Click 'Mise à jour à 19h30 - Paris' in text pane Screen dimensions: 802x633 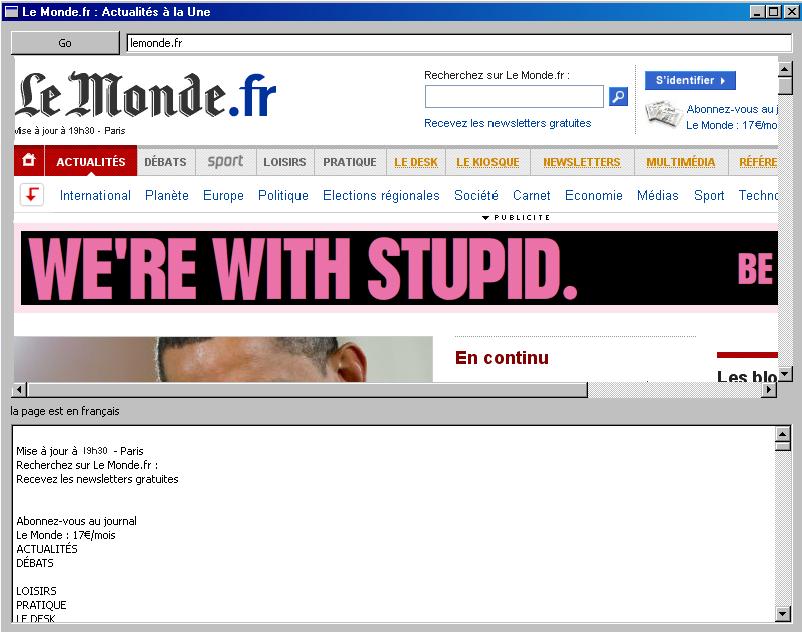80,451
